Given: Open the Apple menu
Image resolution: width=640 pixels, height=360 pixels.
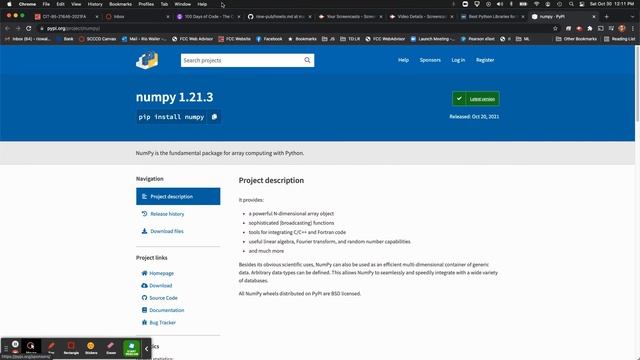Looking at the screenshot, I should coord(9,4).
